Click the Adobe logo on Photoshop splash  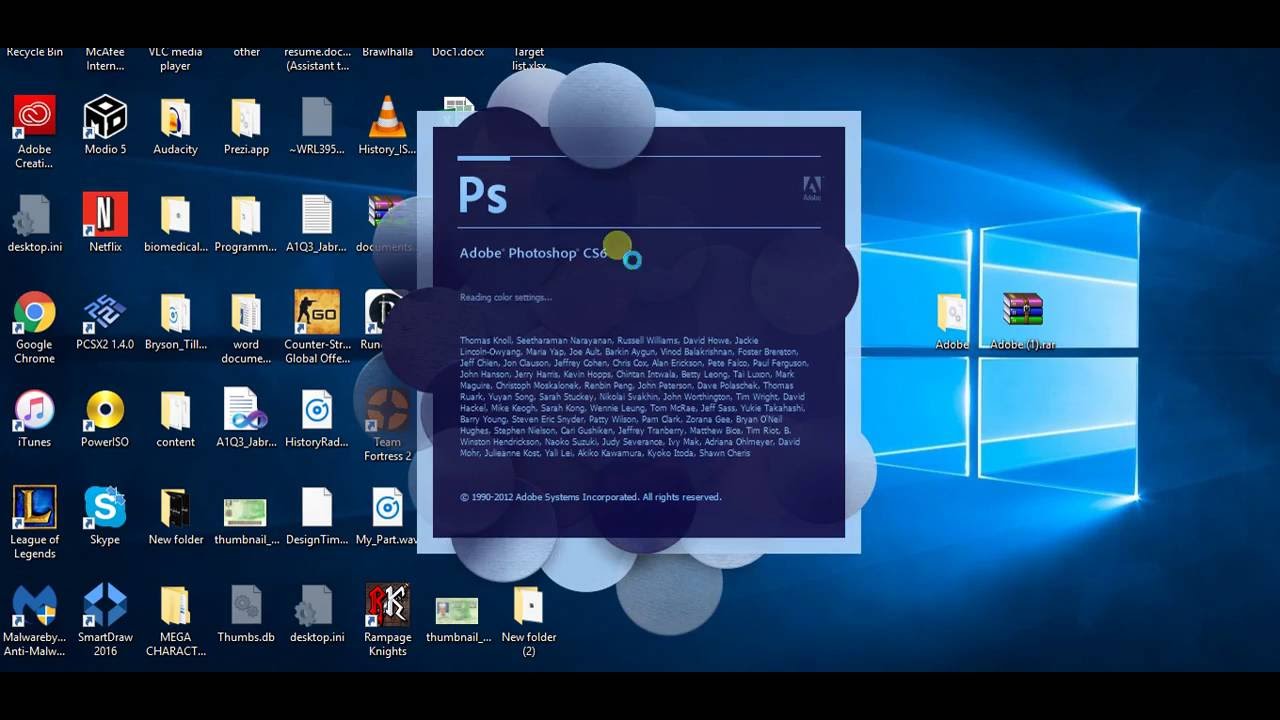click(812, 189)
